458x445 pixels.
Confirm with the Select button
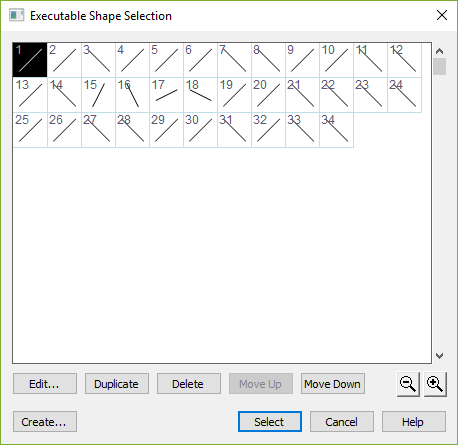270,422
